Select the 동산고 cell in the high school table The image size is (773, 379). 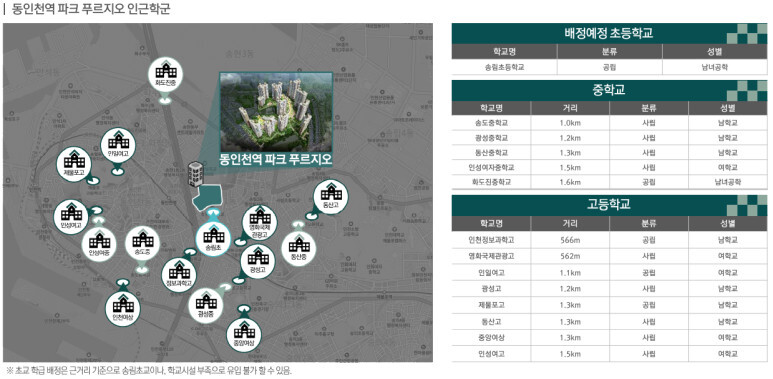(x=491, y=321)
